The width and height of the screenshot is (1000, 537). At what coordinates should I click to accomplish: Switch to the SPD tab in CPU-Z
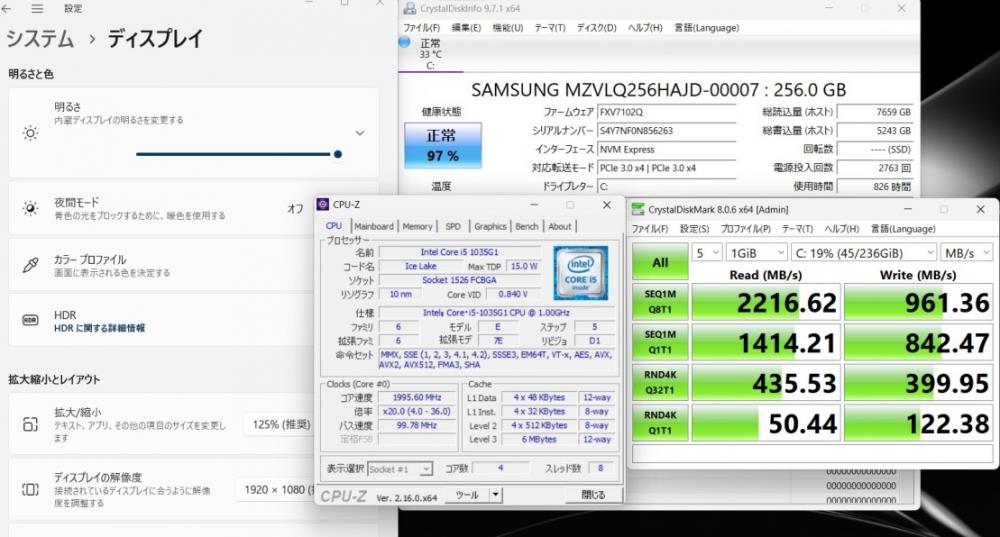(453, 226)
